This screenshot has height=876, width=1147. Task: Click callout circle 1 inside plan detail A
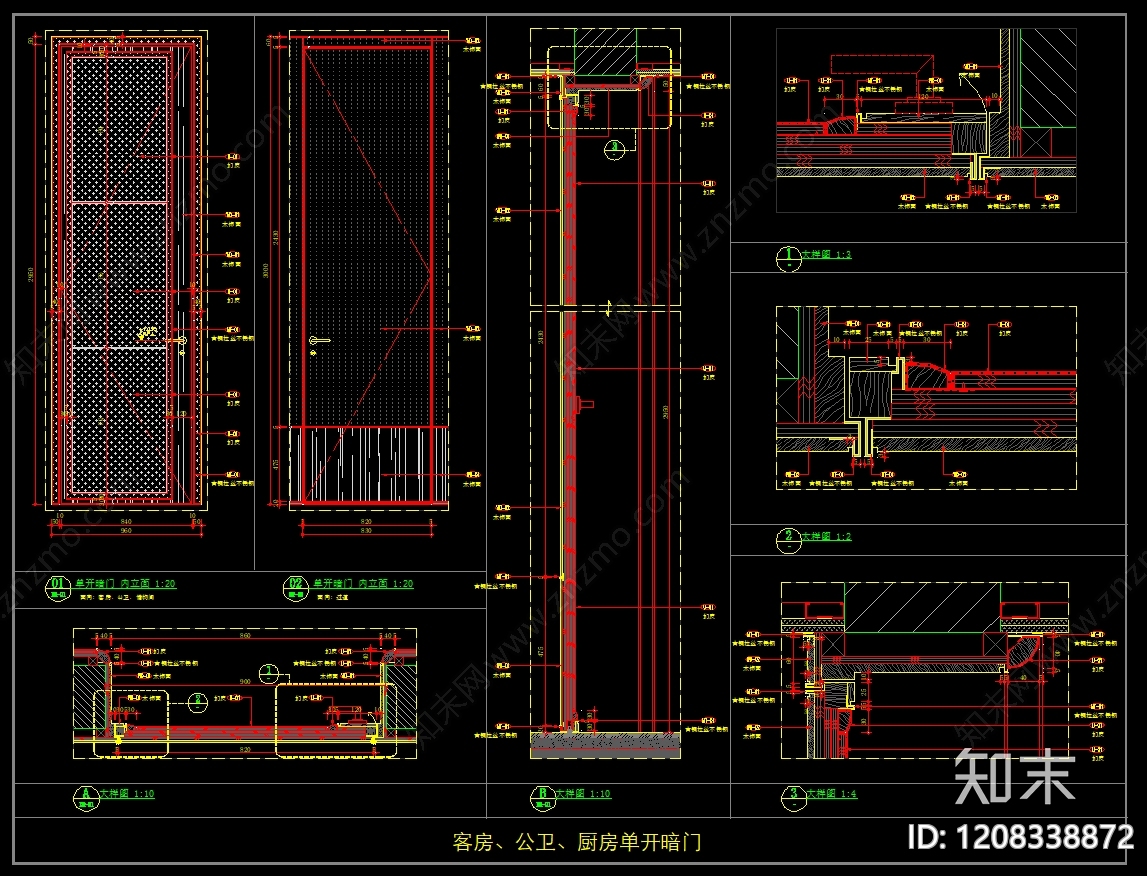269,672
